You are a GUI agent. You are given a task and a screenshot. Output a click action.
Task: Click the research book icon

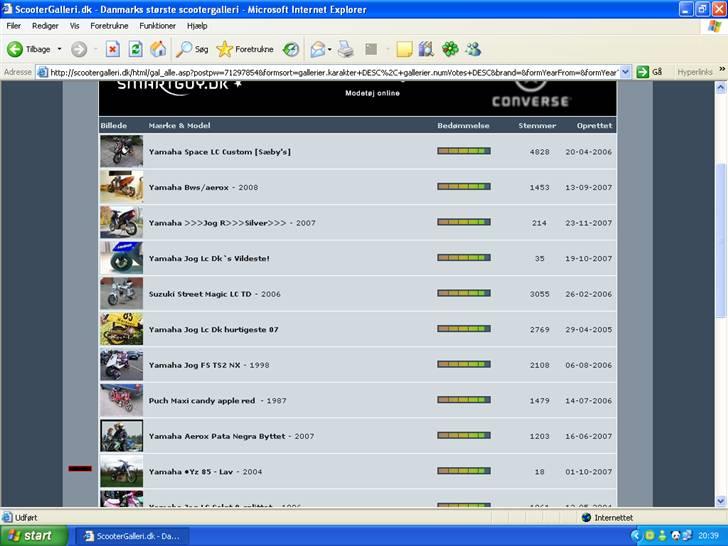(426, 49)
